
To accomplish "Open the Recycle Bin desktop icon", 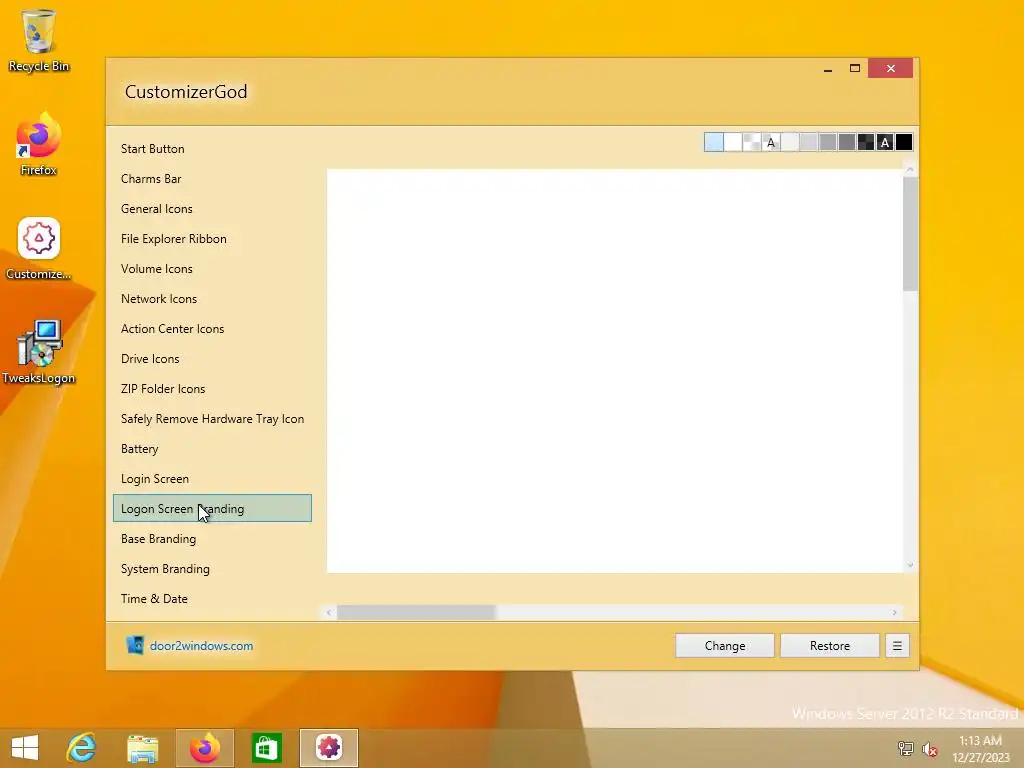I will click(39, 40).
